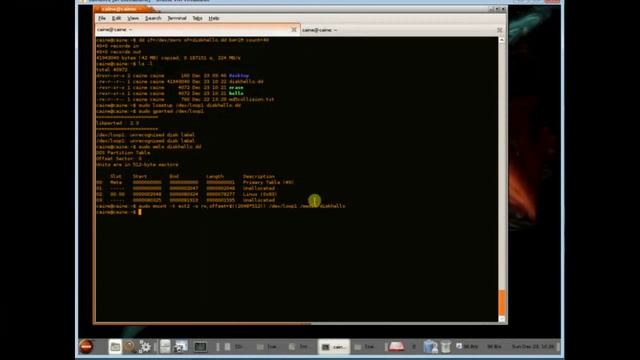
Task: Open the file manager icon in the panel
Action: (115, 347)
